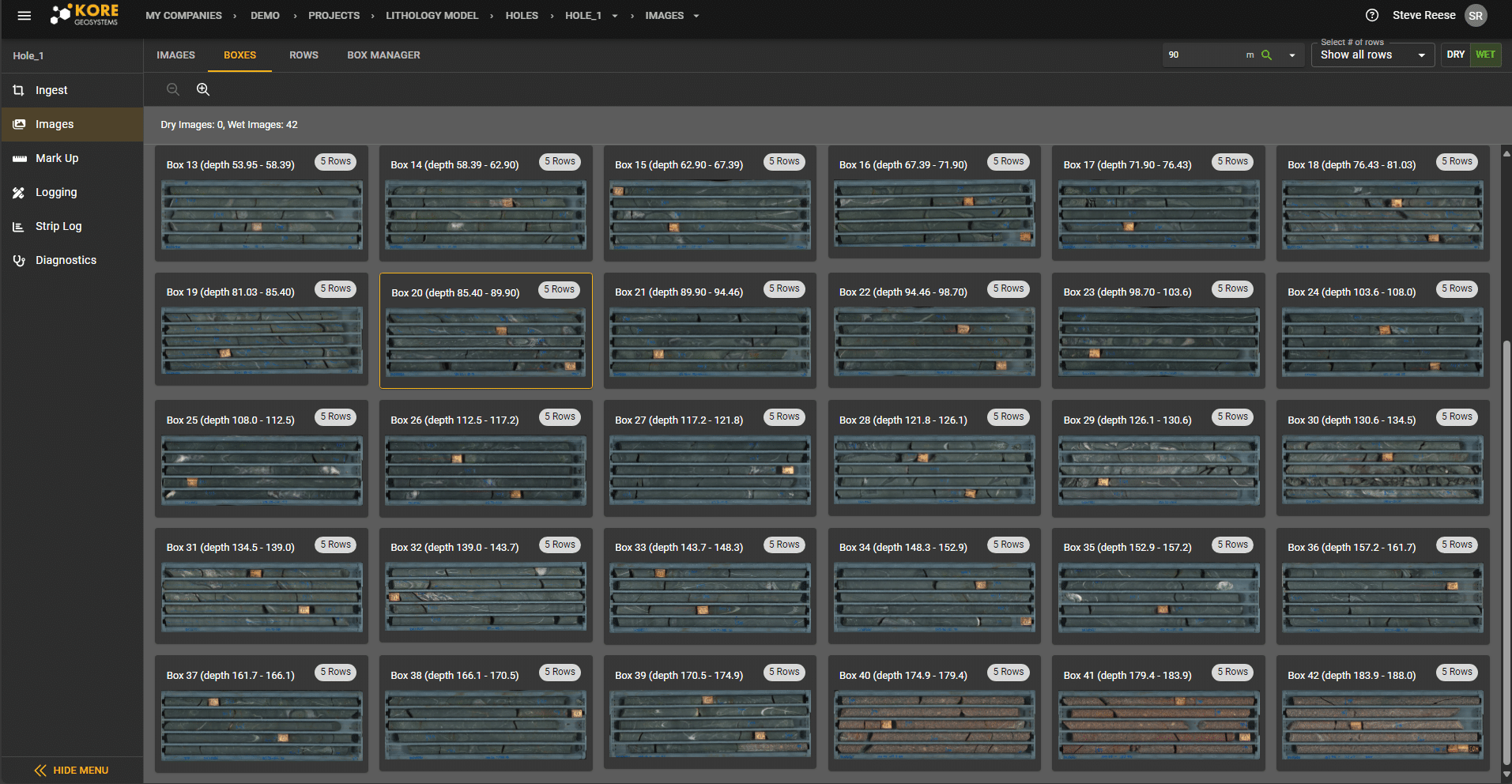Open Box 13 core image thumbnail
Screen dimensions: 1512x784
(x=262, y=215)
